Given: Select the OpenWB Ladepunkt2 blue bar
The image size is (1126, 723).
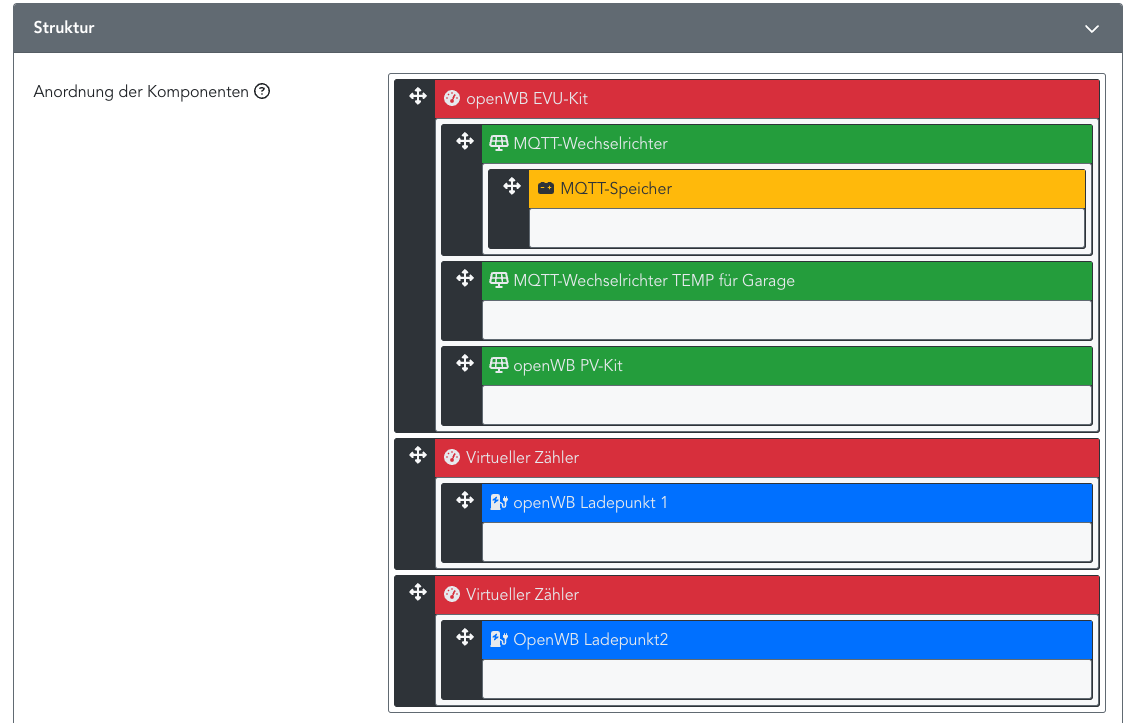Looking at the screenshot, I should pyautogui.click(x=787, y=640).
